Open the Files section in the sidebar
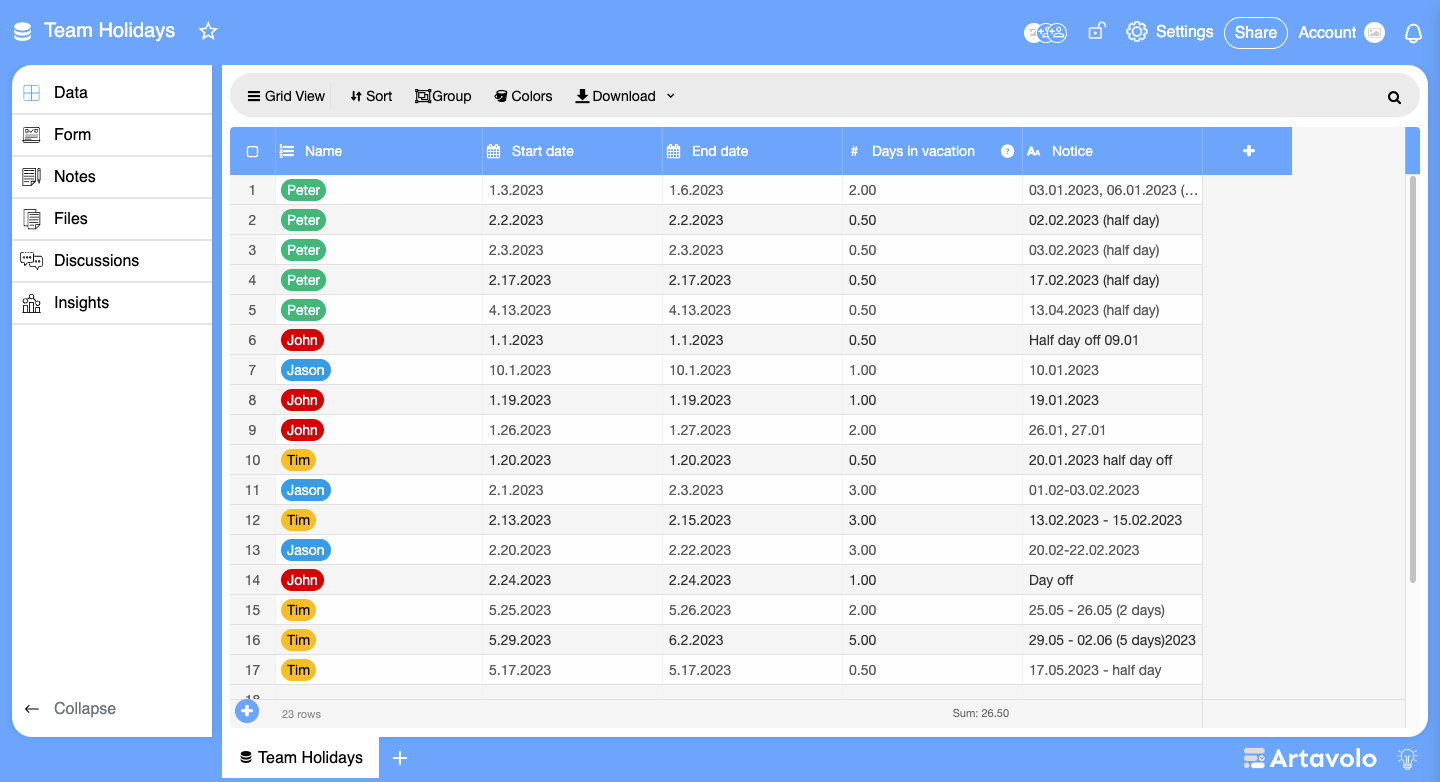 coord(112,219)
